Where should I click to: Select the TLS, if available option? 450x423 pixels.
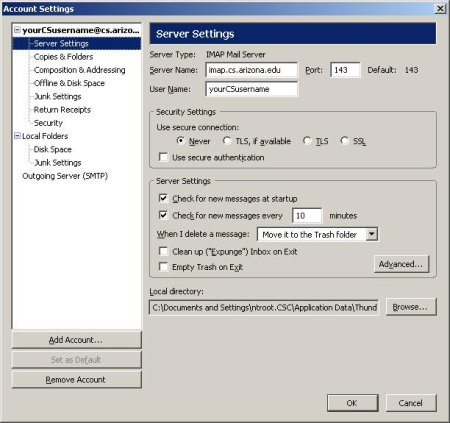[227, 141]
